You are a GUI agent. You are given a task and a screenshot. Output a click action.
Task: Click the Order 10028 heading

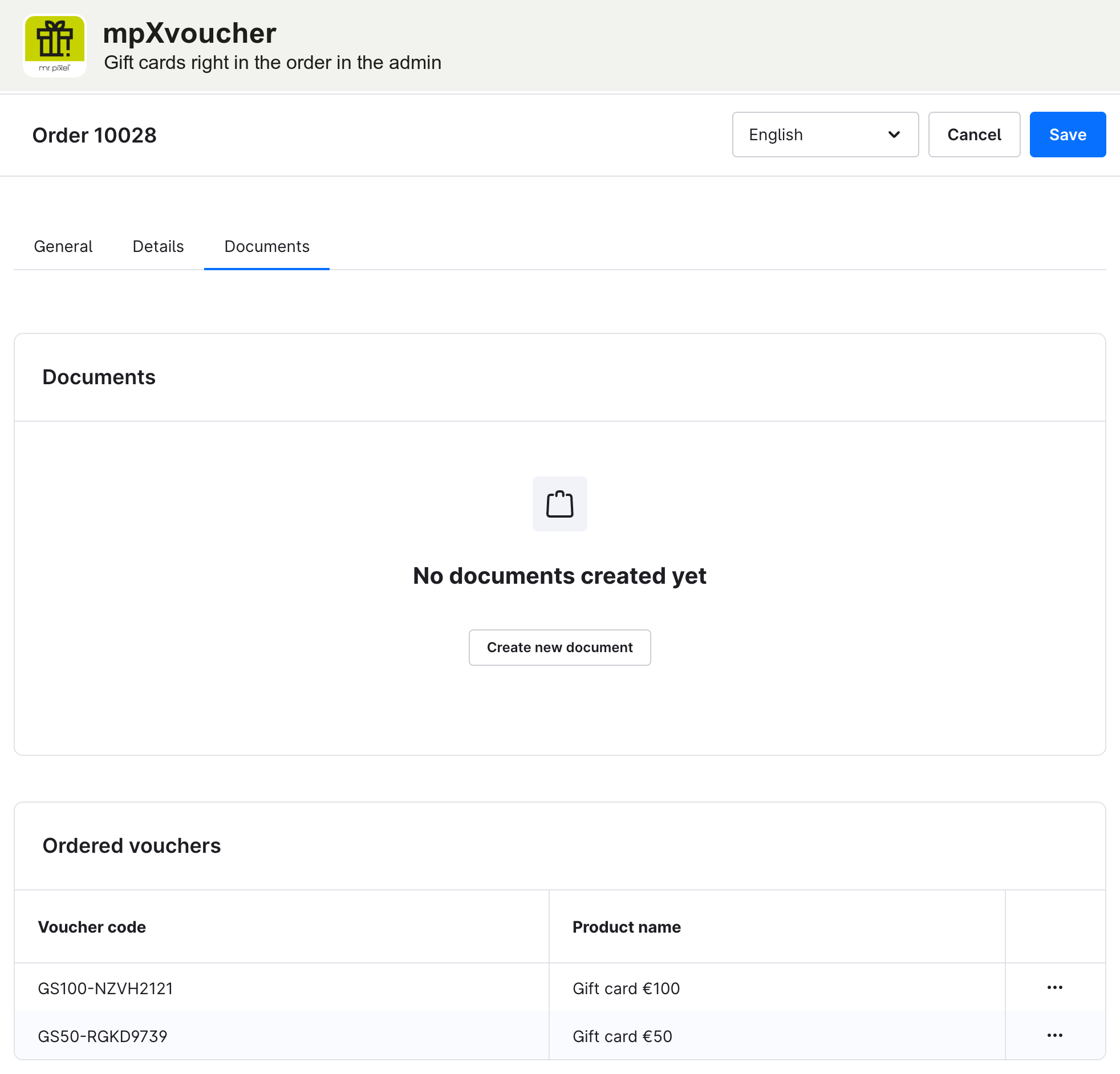[94, 136]
